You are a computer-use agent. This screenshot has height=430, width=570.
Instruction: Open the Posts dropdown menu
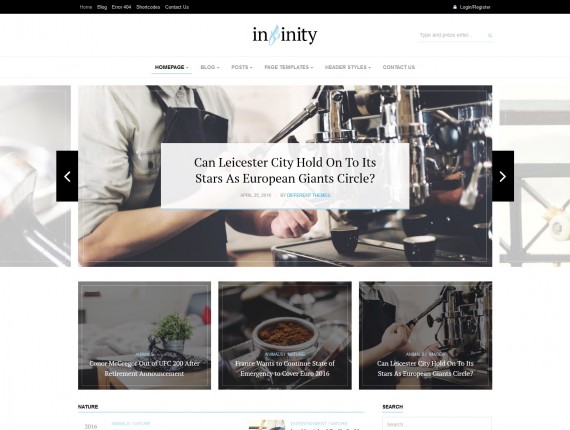[x=242, y=67]
